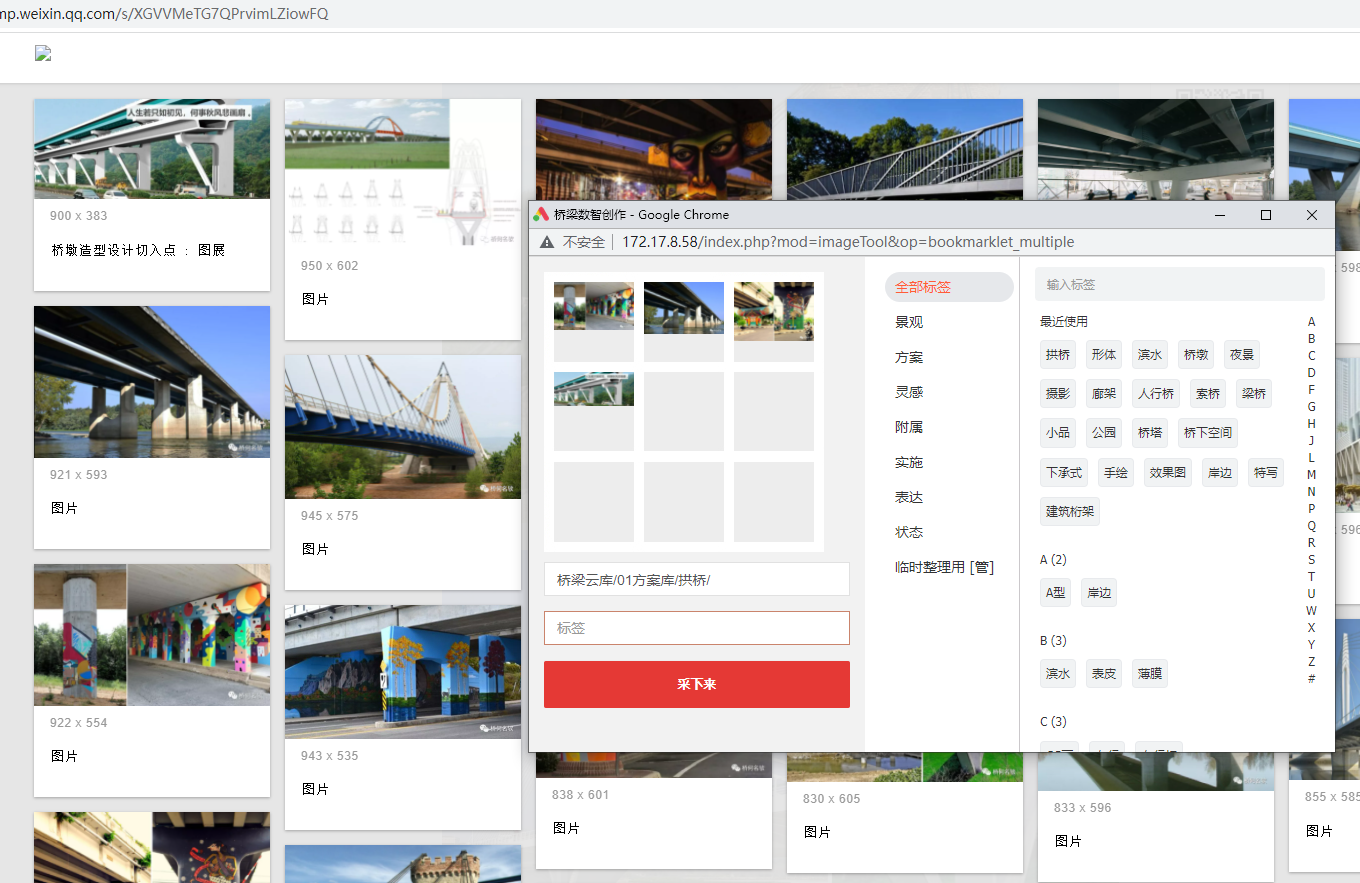Select the 景观 tag category
This screenshot has height=883, width=1360.
point(909,322)
